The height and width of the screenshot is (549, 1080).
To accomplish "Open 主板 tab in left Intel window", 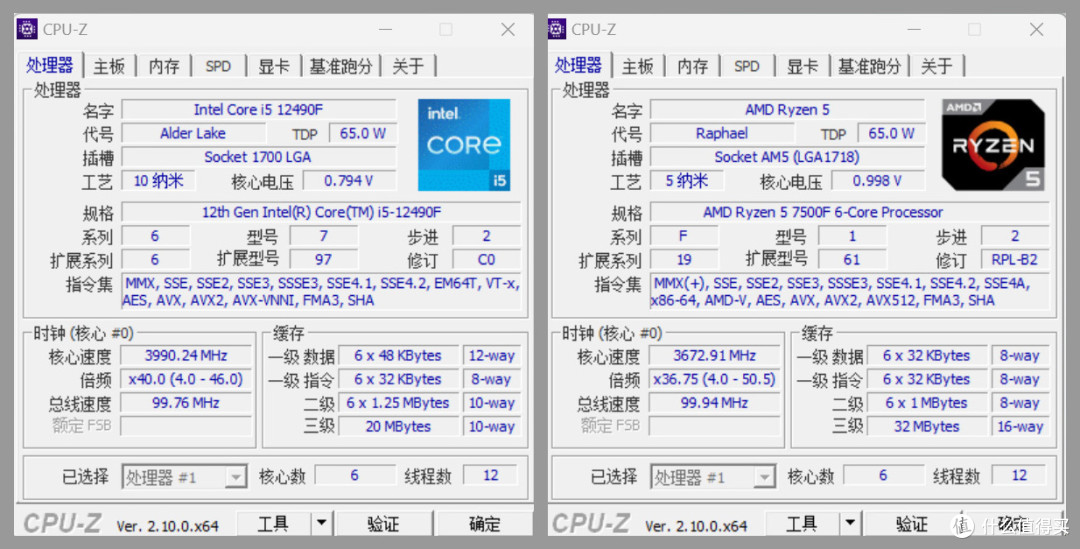I will point(110,66).
